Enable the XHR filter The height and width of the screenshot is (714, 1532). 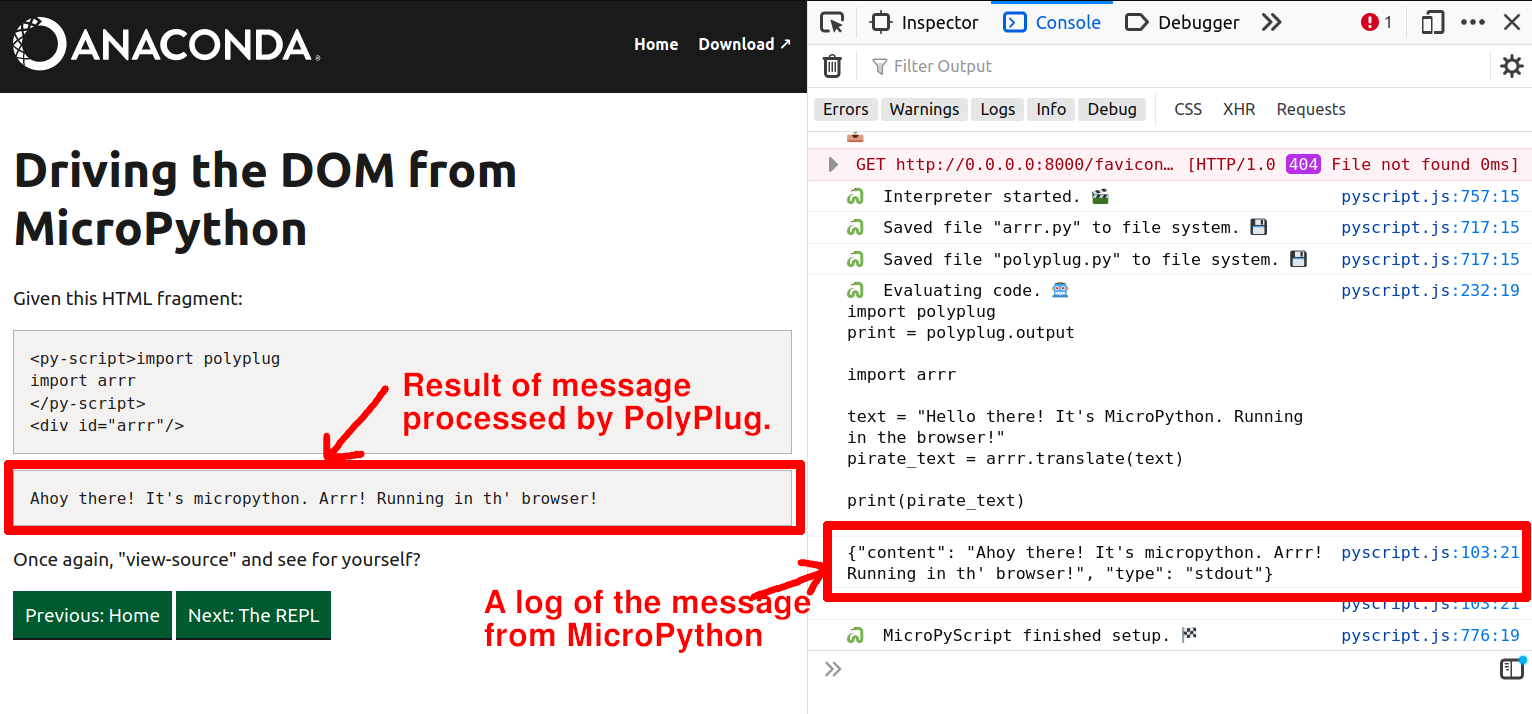pyautogui.click(x=1239, y=109)
